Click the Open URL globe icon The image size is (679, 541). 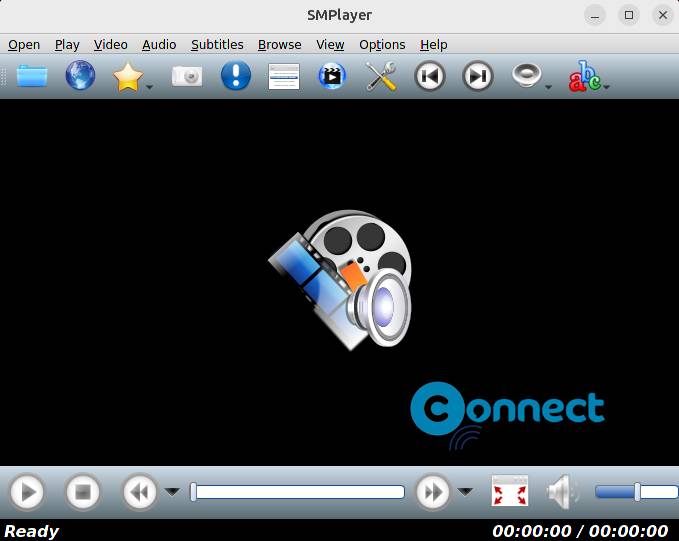80,76
